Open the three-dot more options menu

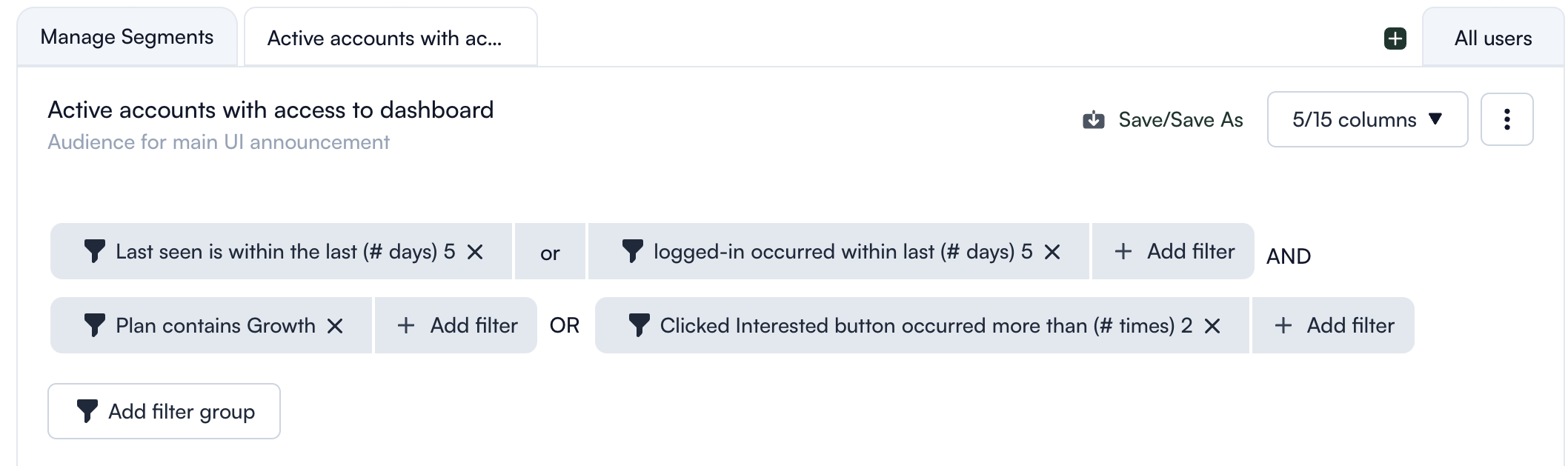[x=1506, y=119]
